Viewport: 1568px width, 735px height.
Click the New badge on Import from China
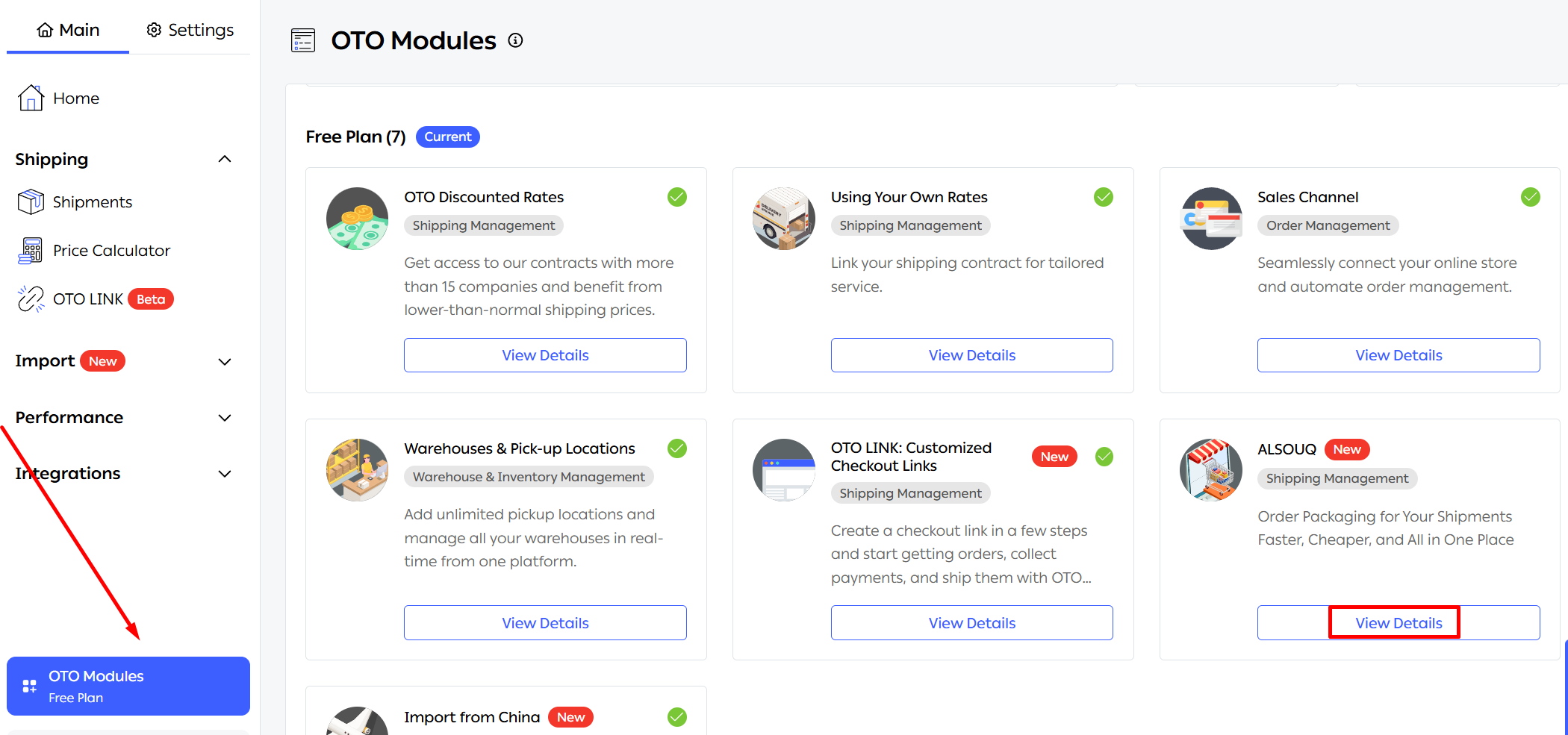click(570, 717)
